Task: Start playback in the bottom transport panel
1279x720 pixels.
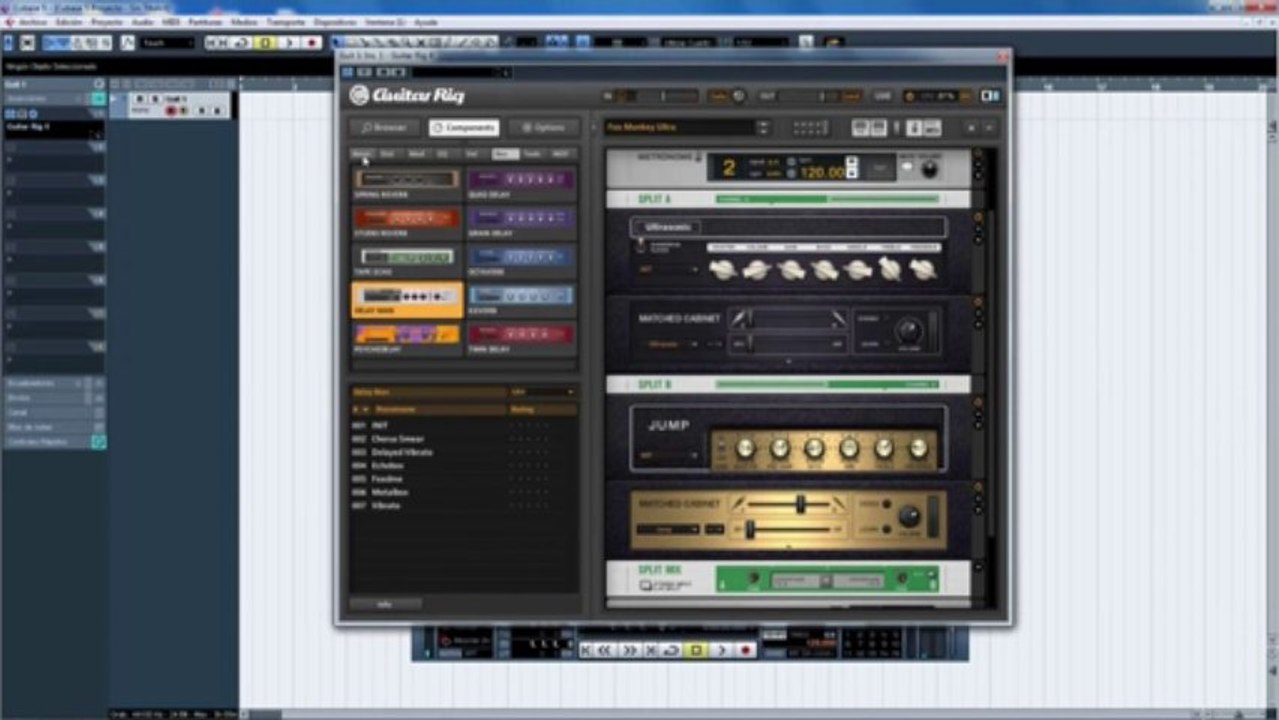Action: (x=720, y=650)
